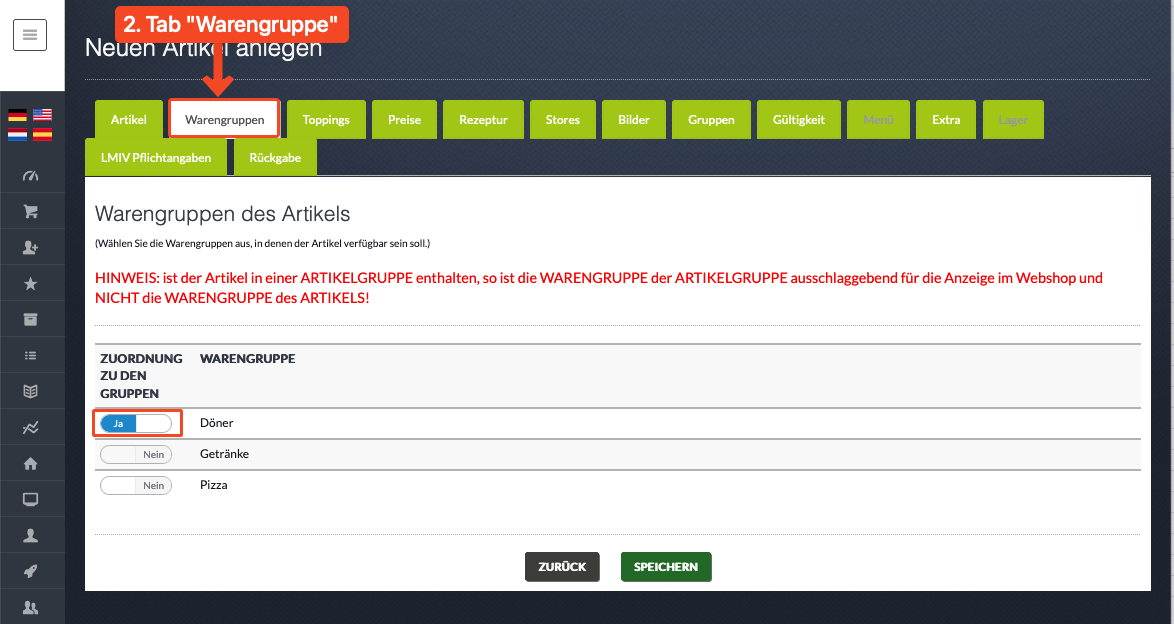The height and width of the screenshot is (624, 1174).
Task: Click the Warengruppen des Artikels heading
Action: tap(222, 214)
